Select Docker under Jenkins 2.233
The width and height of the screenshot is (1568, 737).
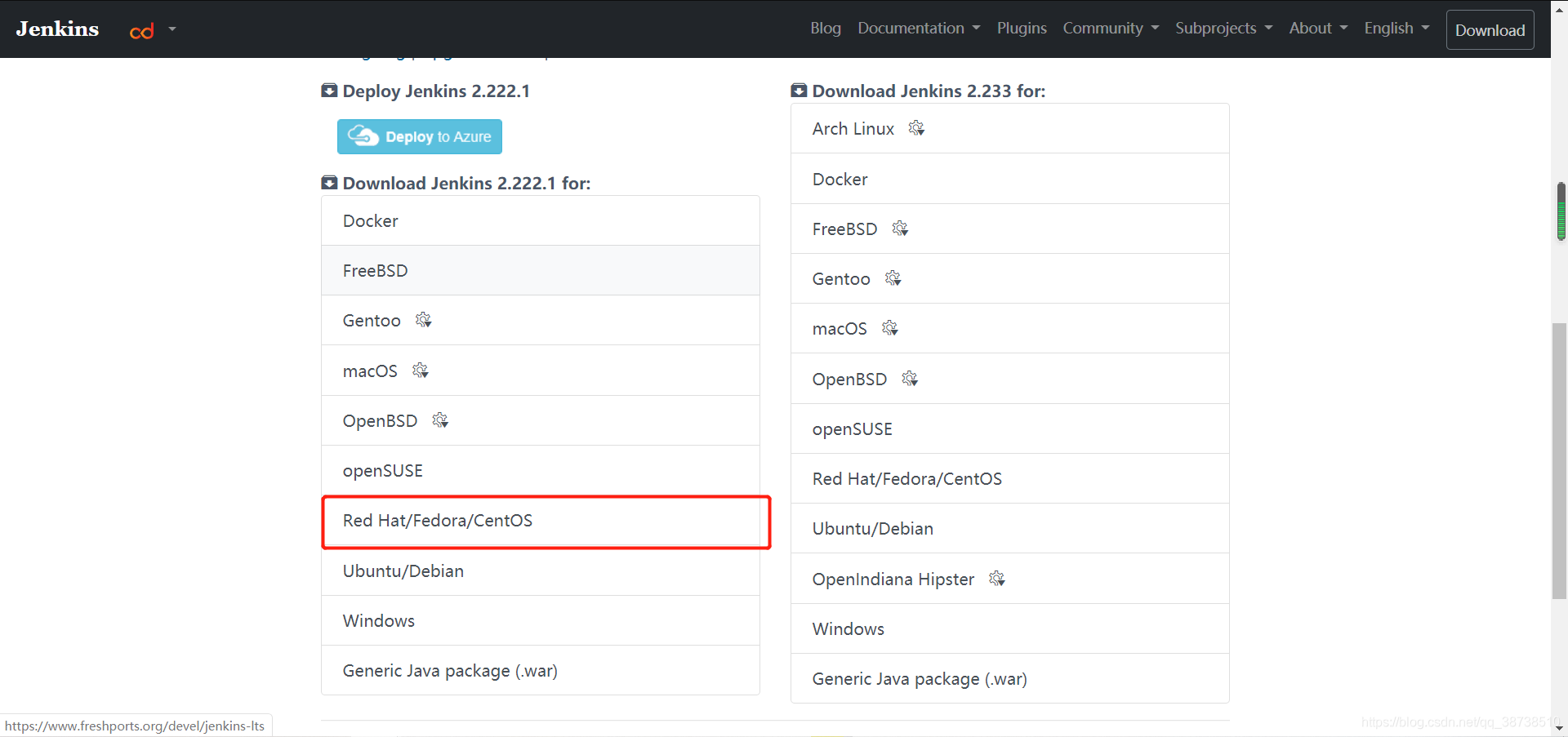point(1010,179)
